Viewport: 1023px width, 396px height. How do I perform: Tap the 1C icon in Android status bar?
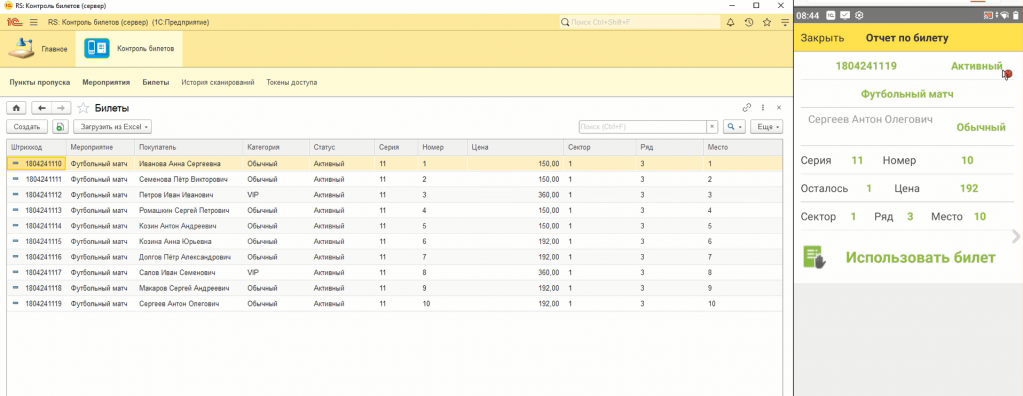(x=831, y=15)
